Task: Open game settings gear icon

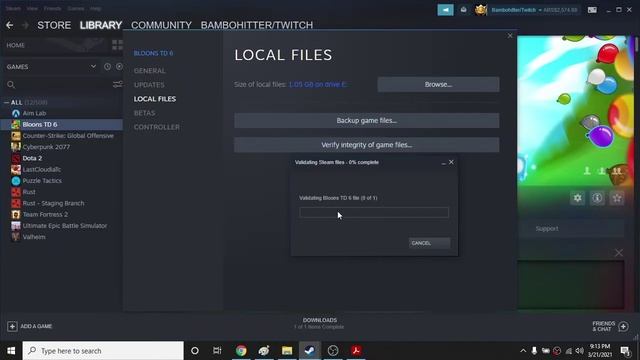Action: 578,198
